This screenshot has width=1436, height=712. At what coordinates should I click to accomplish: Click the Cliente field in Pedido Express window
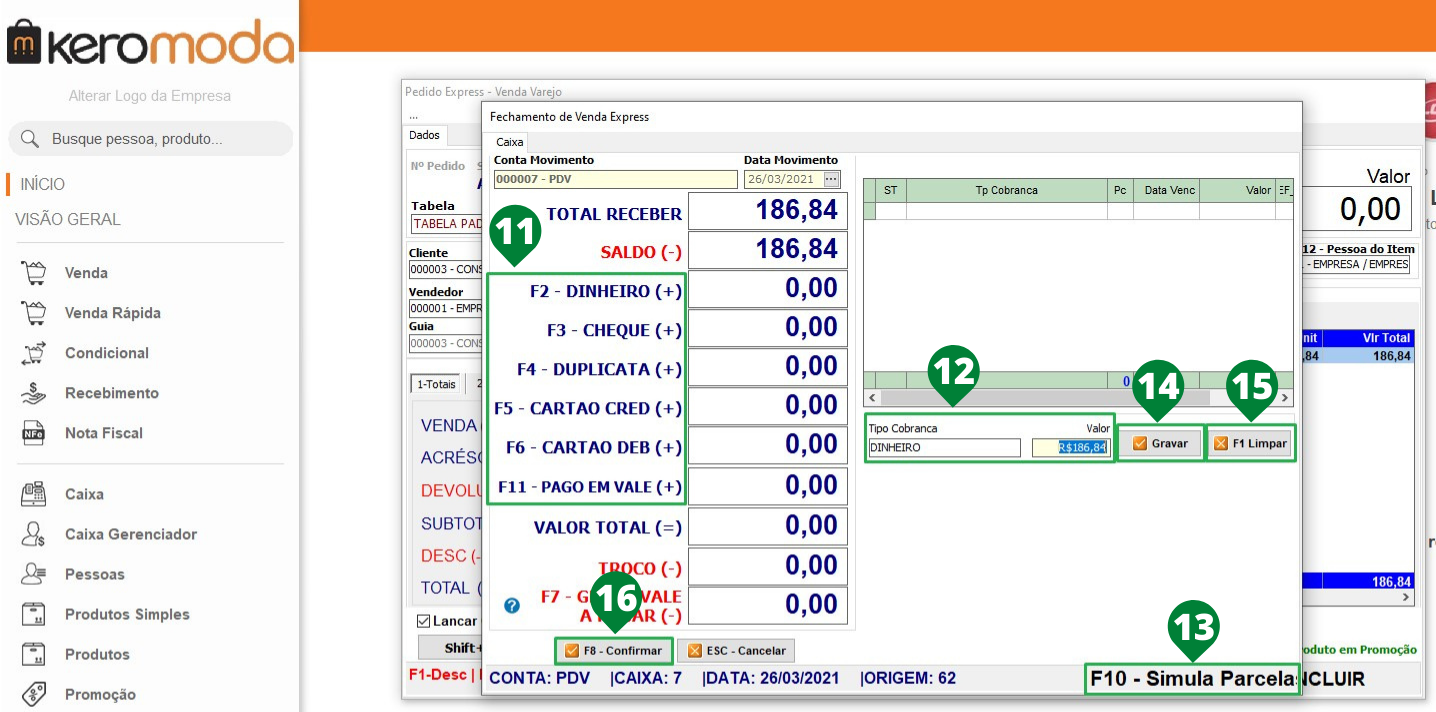(447, 270)
